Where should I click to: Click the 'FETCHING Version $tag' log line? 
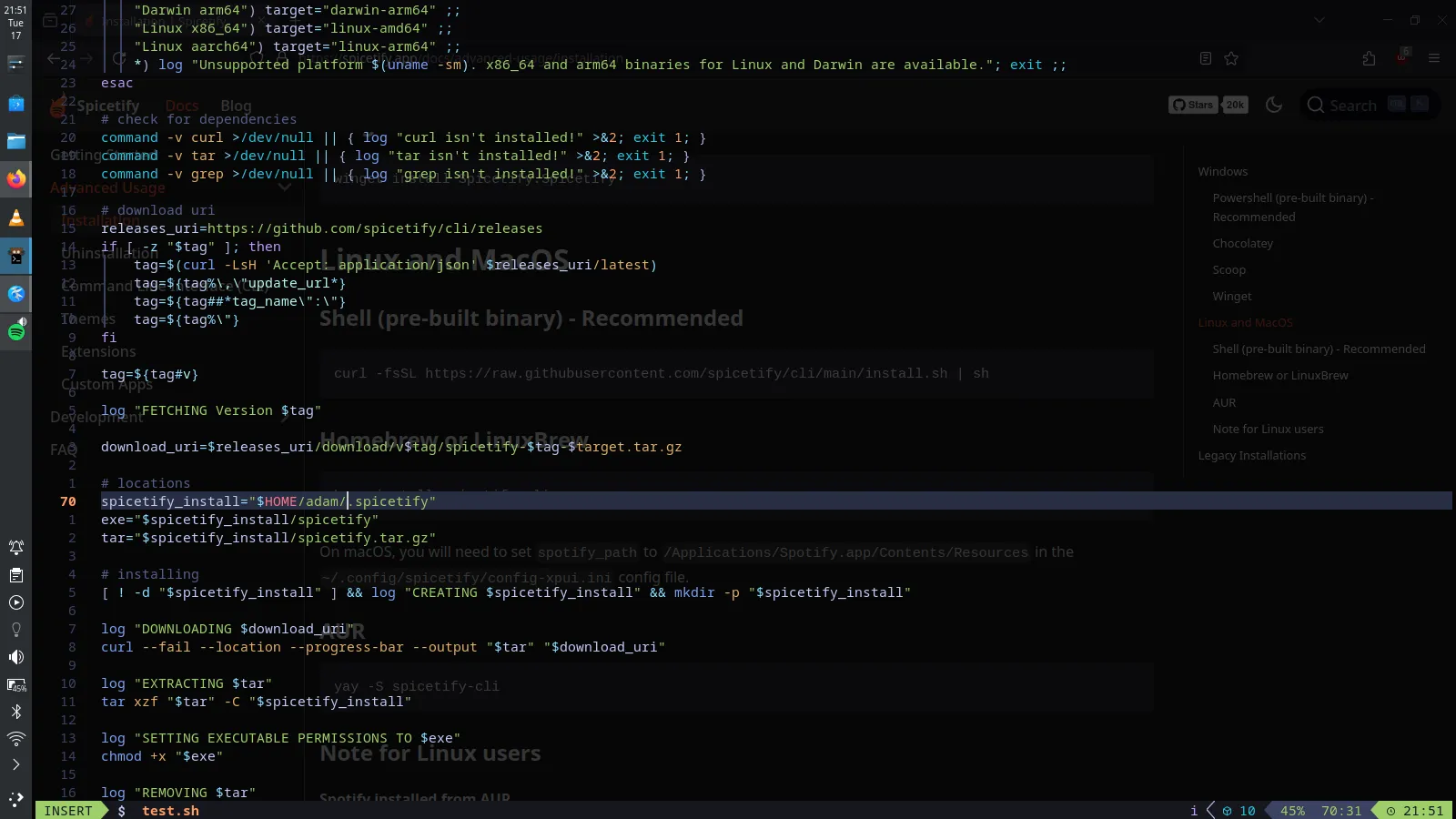[211, 410]
